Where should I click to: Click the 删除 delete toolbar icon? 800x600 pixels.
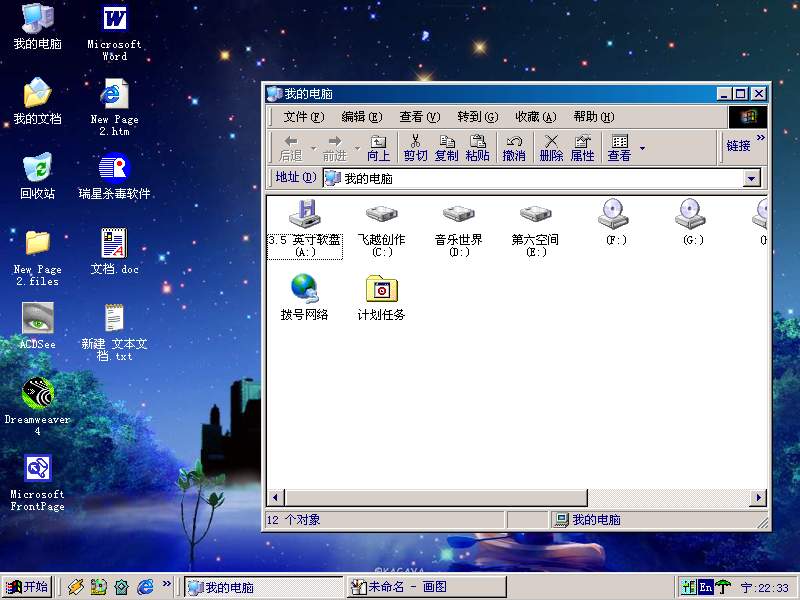(552, 148)
